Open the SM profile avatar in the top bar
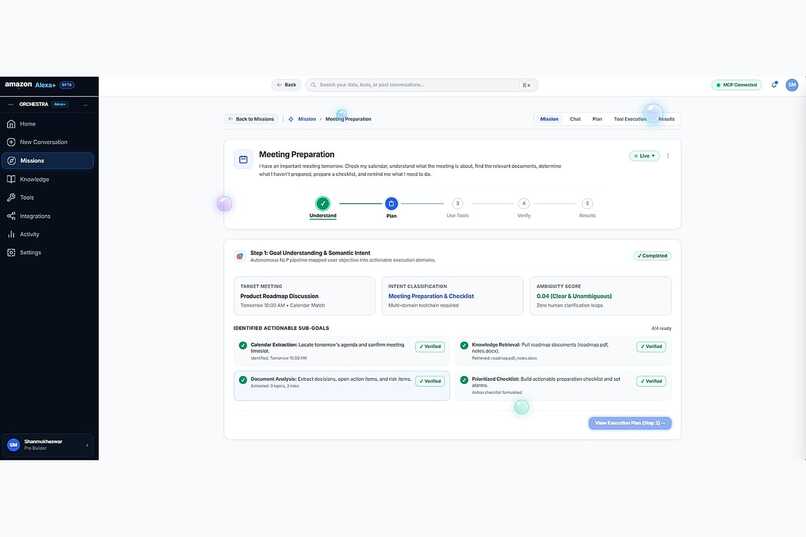806x537 pixels. tap(792, 85)
